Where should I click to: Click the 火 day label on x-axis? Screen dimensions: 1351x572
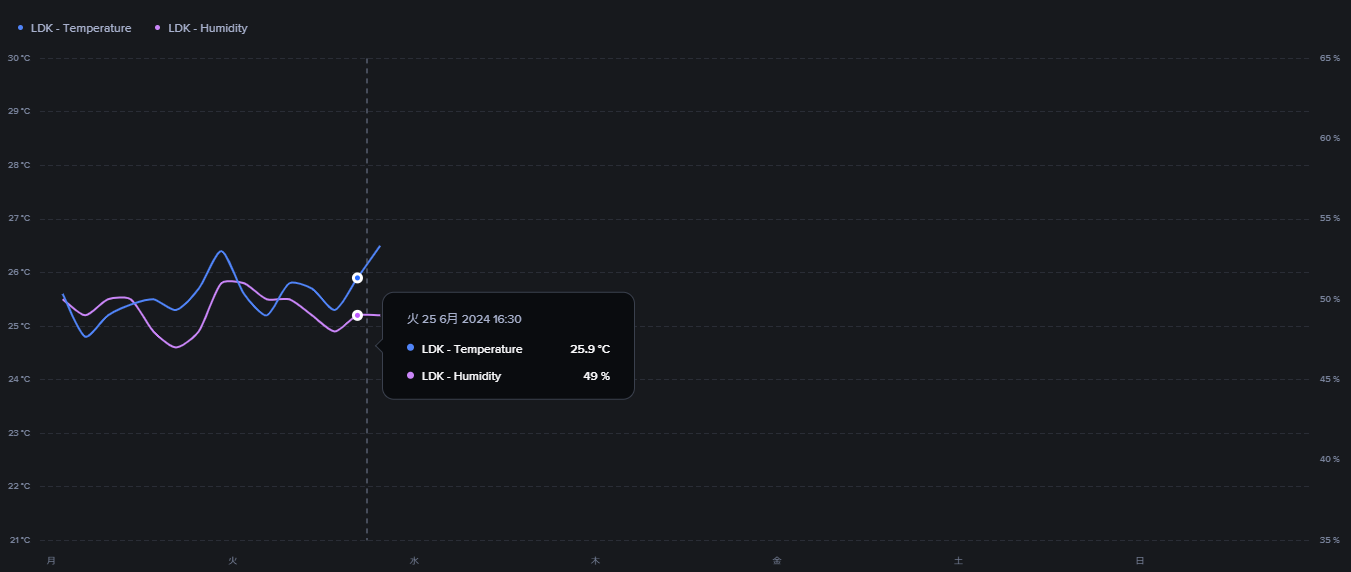232,561
